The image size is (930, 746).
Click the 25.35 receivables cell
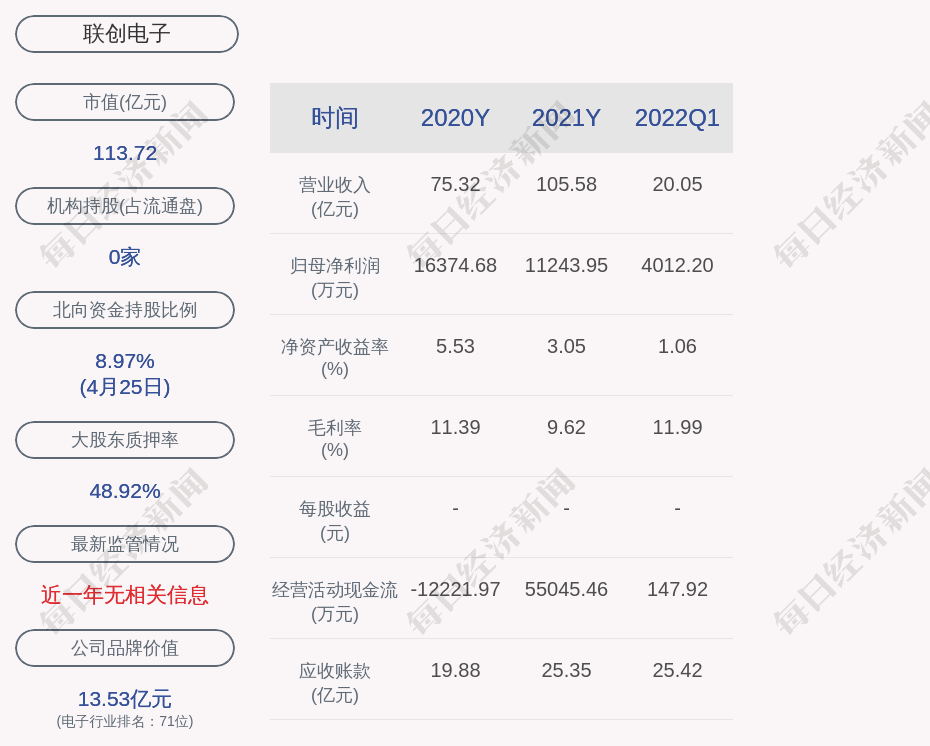[566, 670]
